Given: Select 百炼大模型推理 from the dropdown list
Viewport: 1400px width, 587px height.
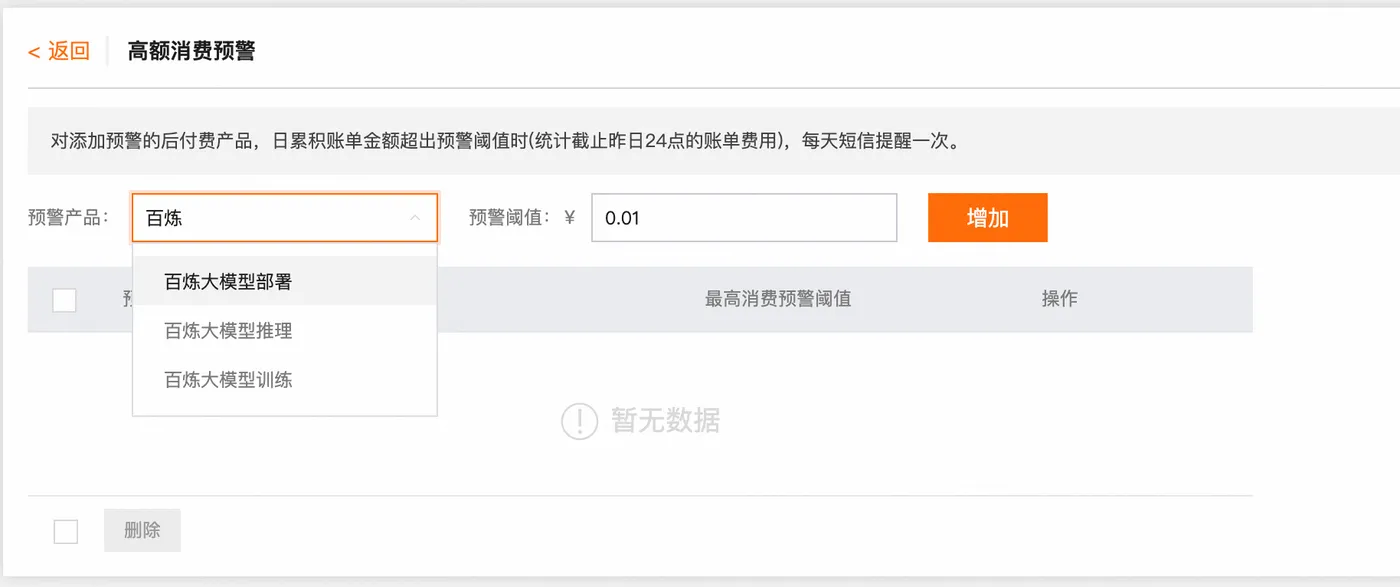Looking at the screenshot, I should tap(226, 331).
